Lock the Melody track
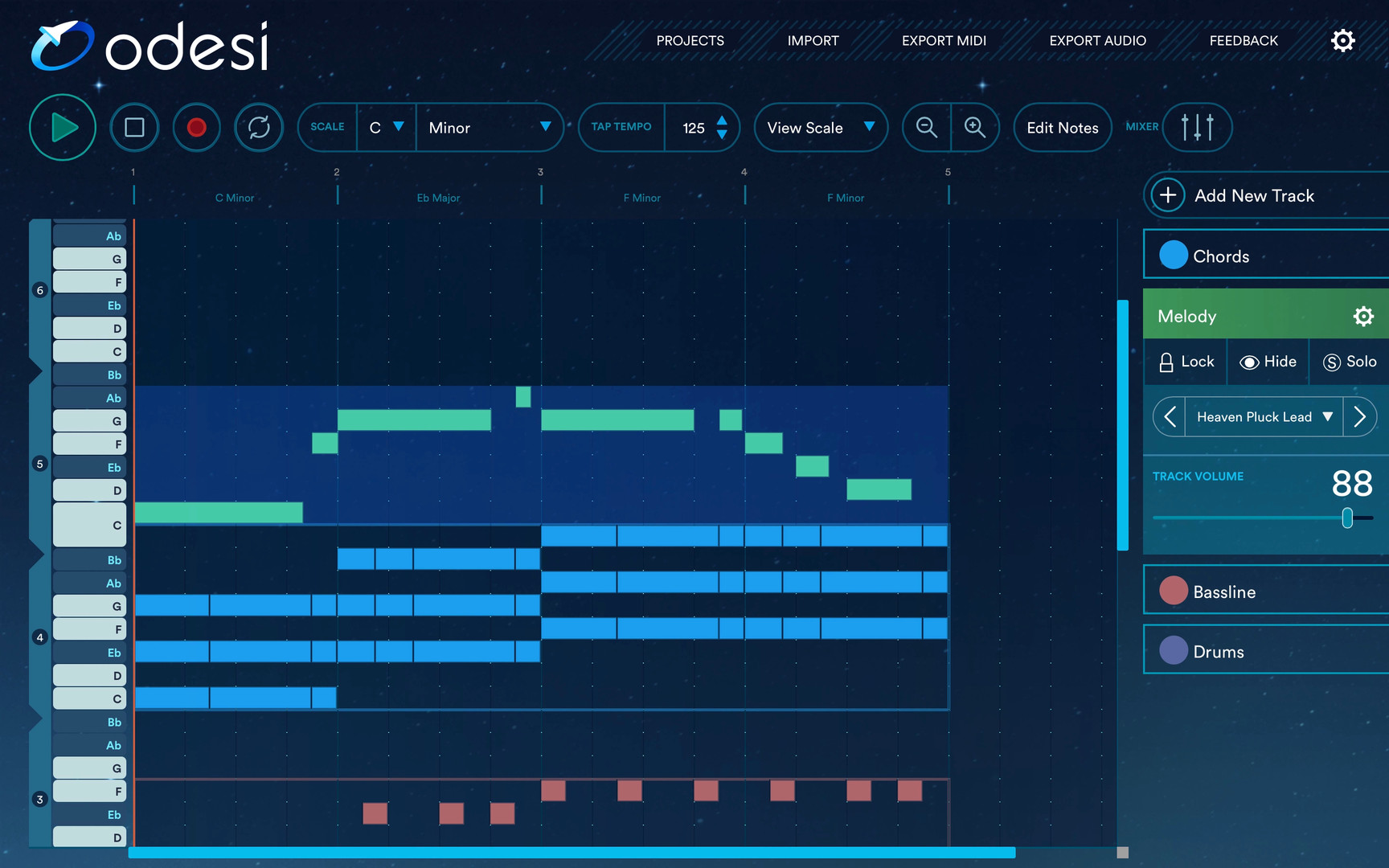Image resolution: width=1389 pixels, height=868 pixels. click(1186, 362)
